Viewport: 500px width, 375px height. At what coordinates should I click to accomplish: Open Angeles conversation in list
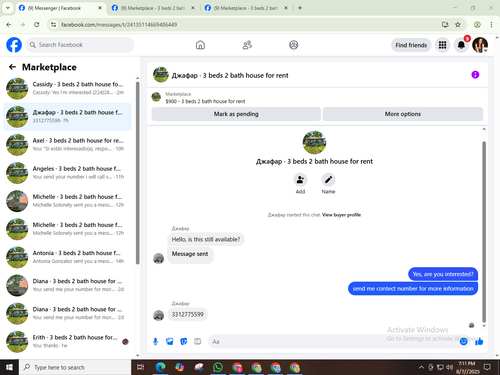tap(68, 173)
